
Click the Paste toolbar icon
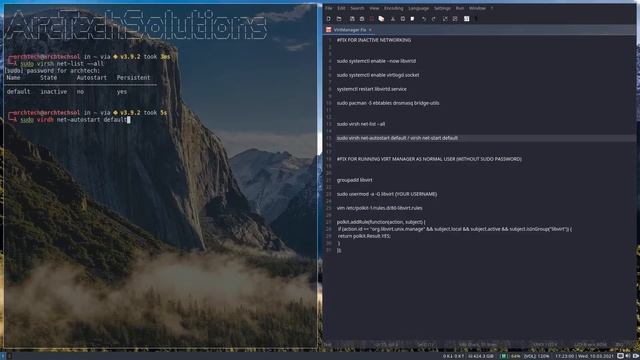coord(412,19)
